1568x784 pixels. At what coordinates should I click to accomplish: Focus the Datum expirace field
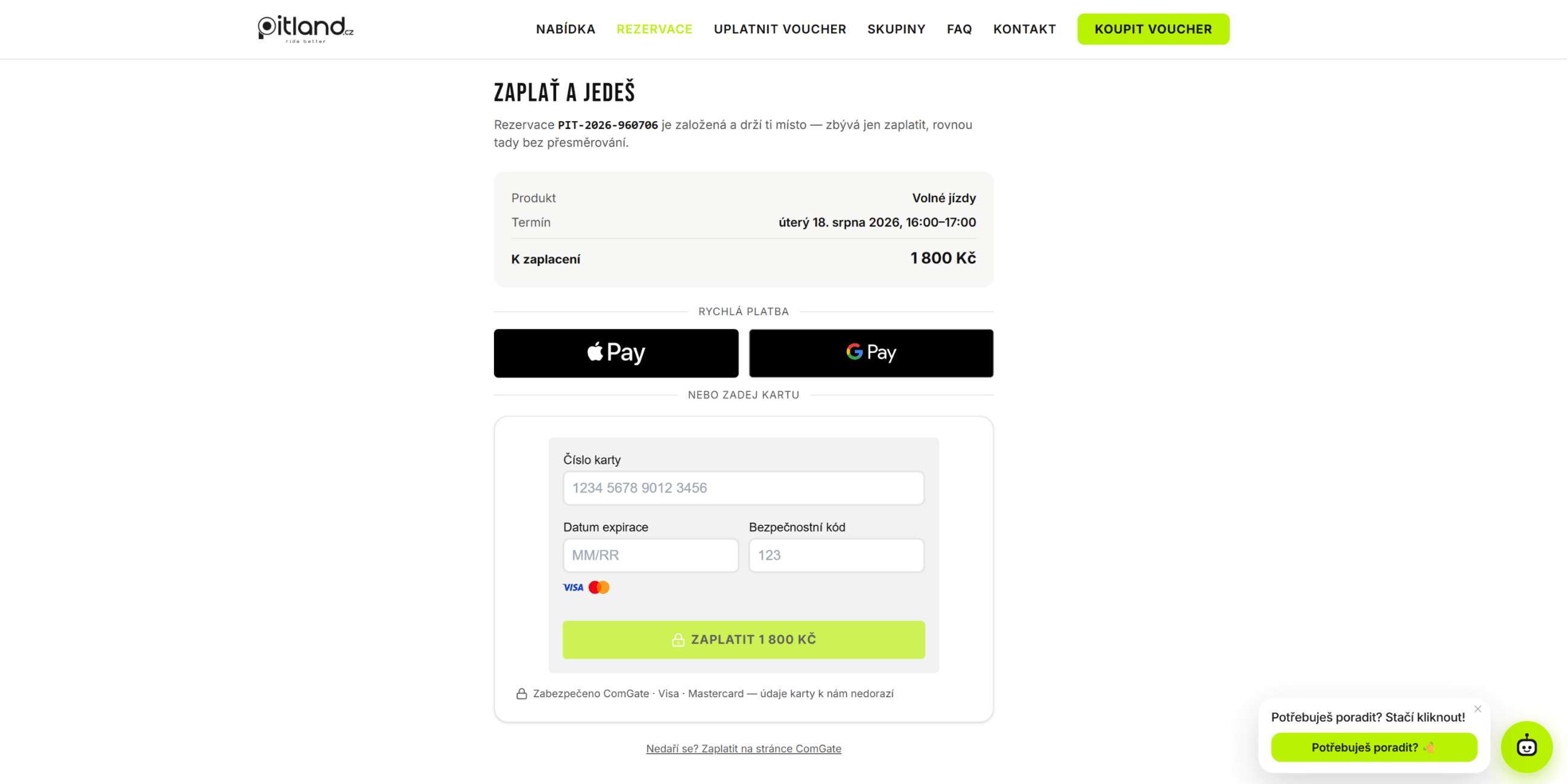coord(651,555)
